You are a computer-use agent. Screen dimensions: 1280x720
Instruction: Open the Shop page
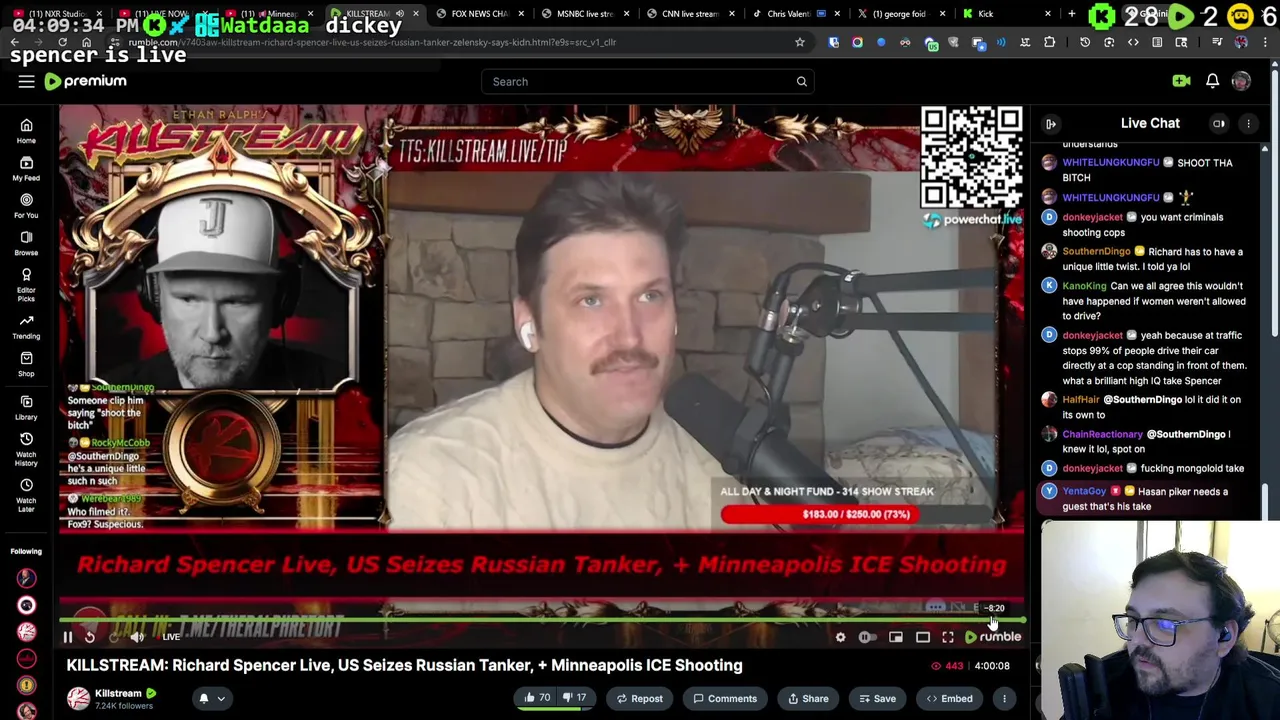coord(26,364)
